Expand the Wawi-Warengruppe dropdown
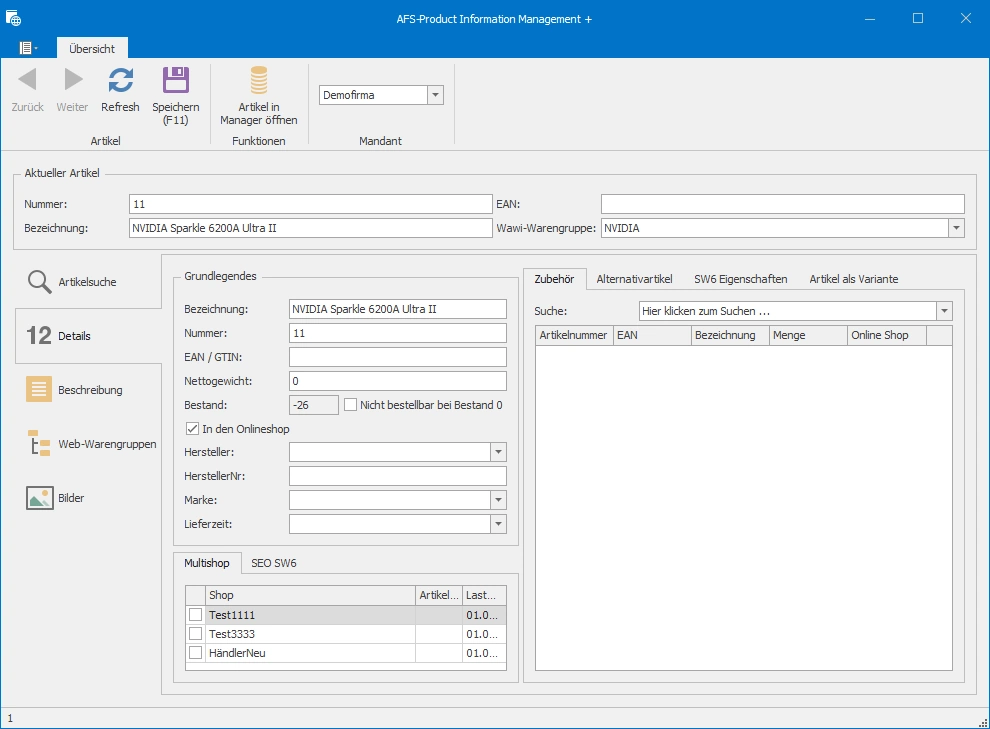The height and width of the screenshot is (729, 990). tap(956, 228)
